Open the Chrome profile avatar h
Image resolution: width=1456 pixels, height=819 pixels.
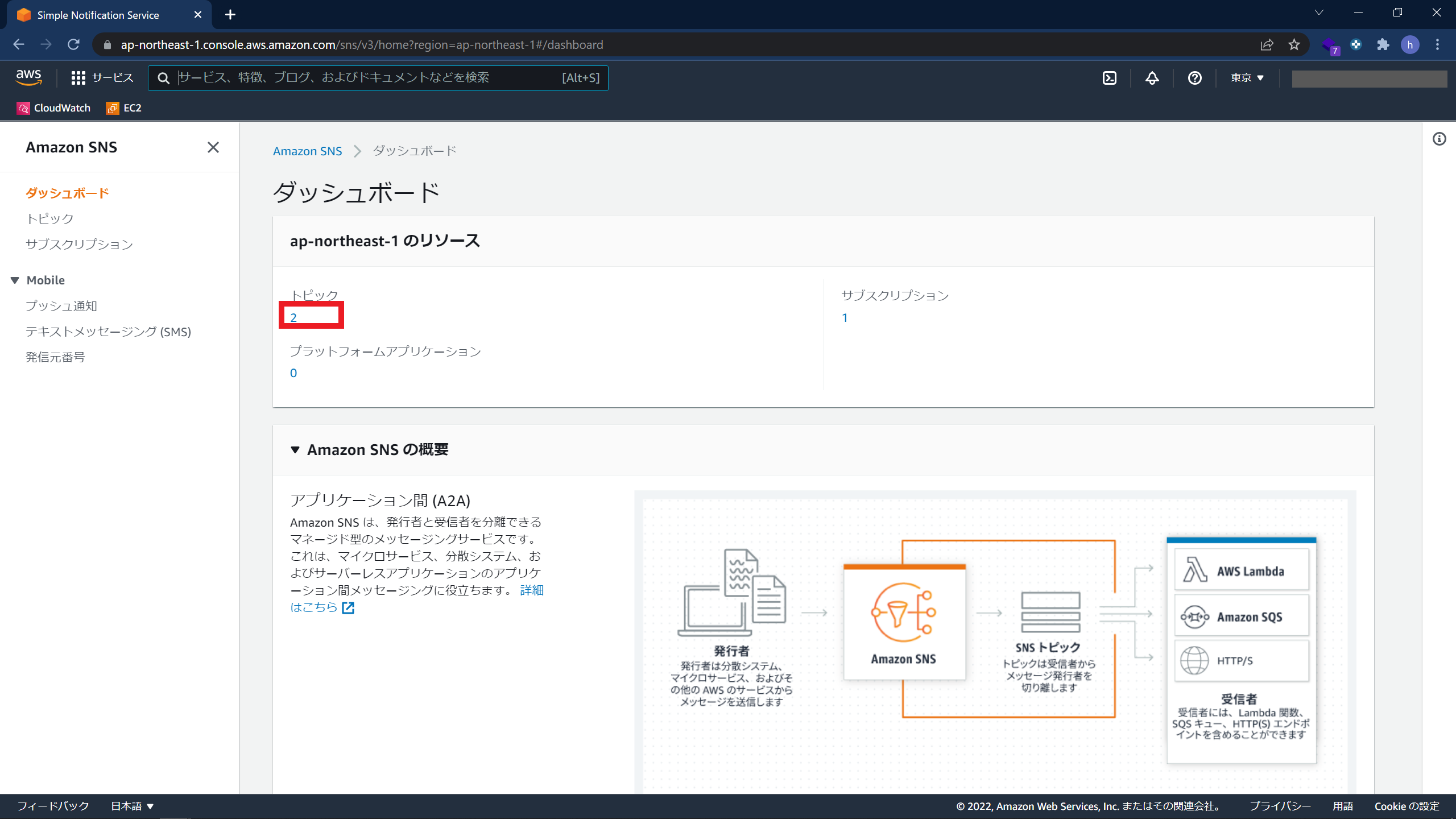1410,44
